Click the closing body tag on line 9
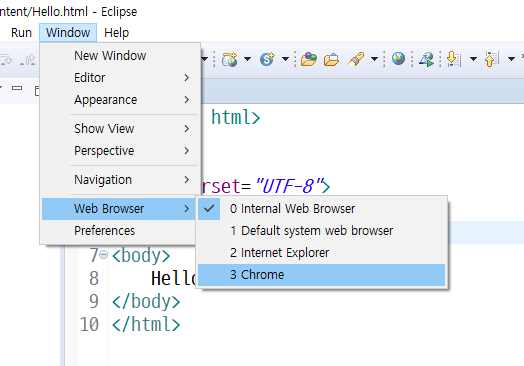524x366 pixels. tap(146, 301)
